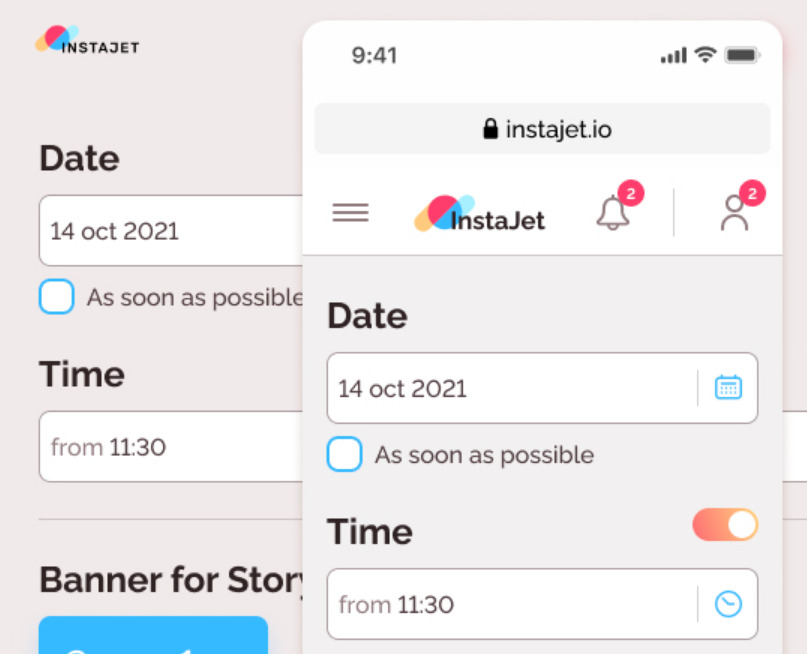Tap the cellular signal indicator
This screenshot has width=807, height=654.
pos(674,56)
